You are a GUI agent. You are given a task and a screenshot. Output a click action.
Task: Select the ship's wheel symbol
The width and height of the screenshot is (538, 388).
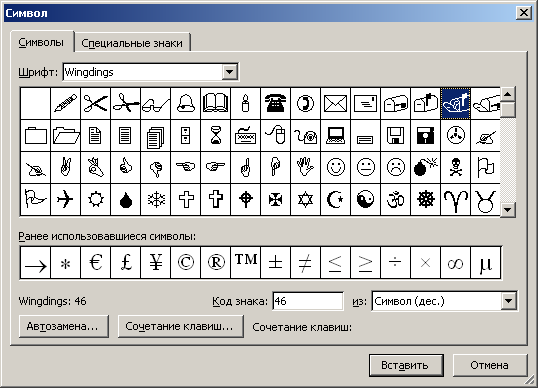(426, 199)
